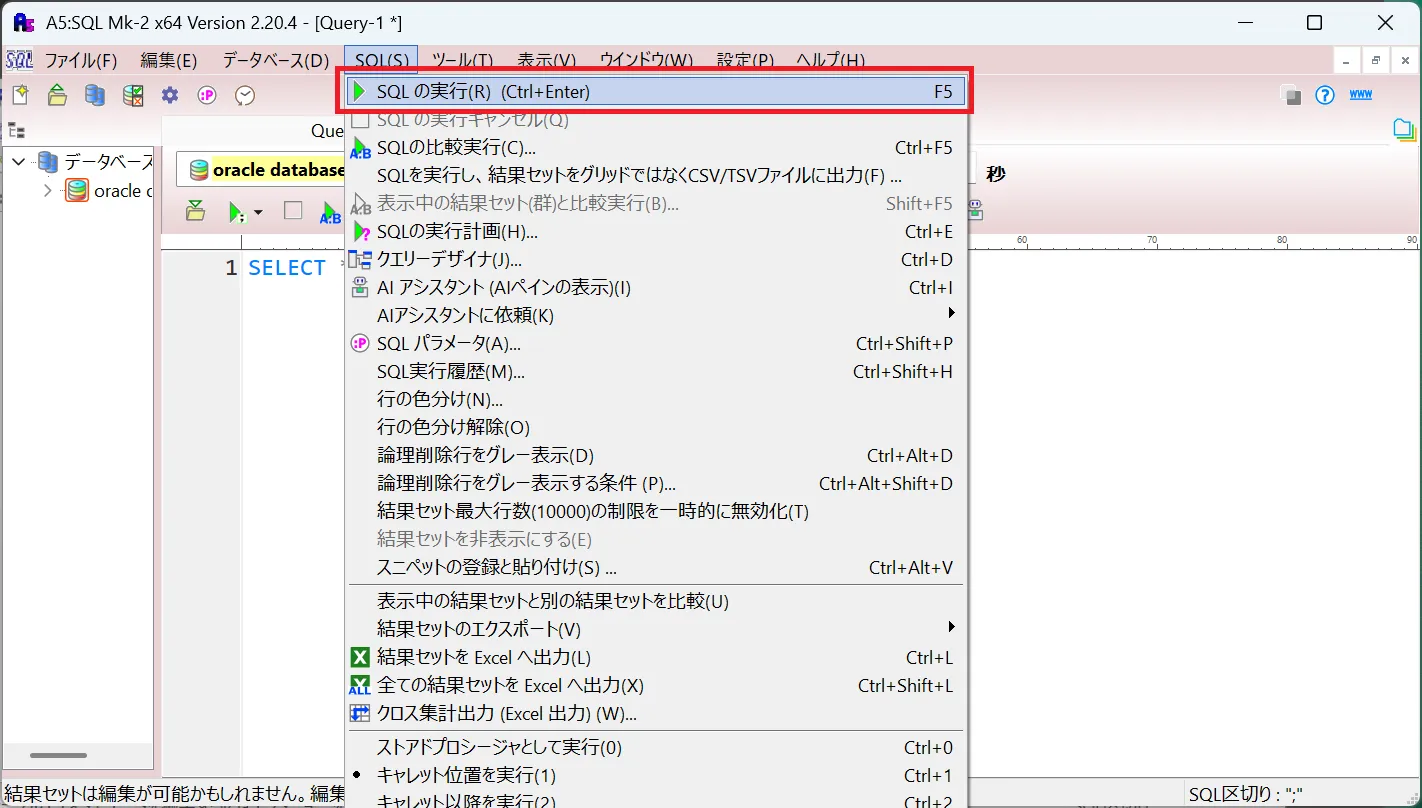Click the database check-and-cross toolbar icon

point(133,95)
